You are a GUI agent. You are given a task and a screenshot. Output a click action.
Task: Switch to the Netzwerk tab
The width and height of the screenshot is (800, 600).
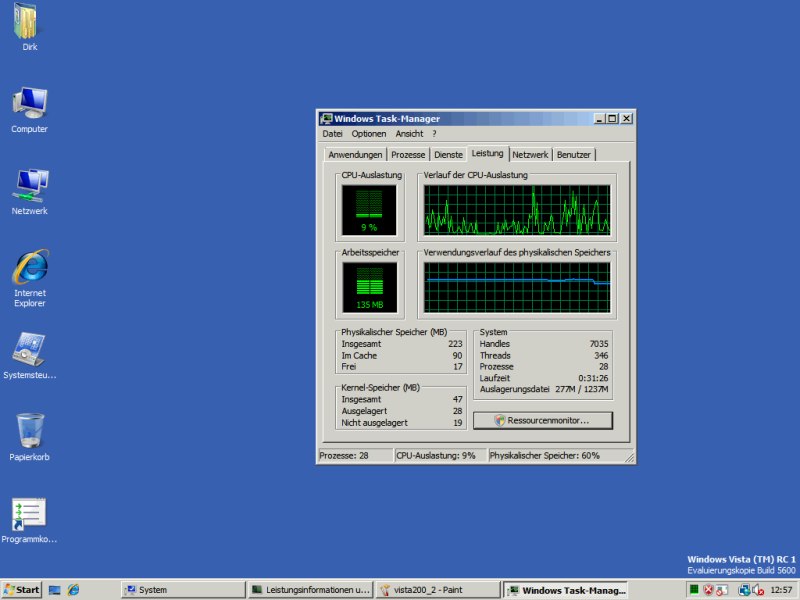pyautogui.click(x=530, y=155)
